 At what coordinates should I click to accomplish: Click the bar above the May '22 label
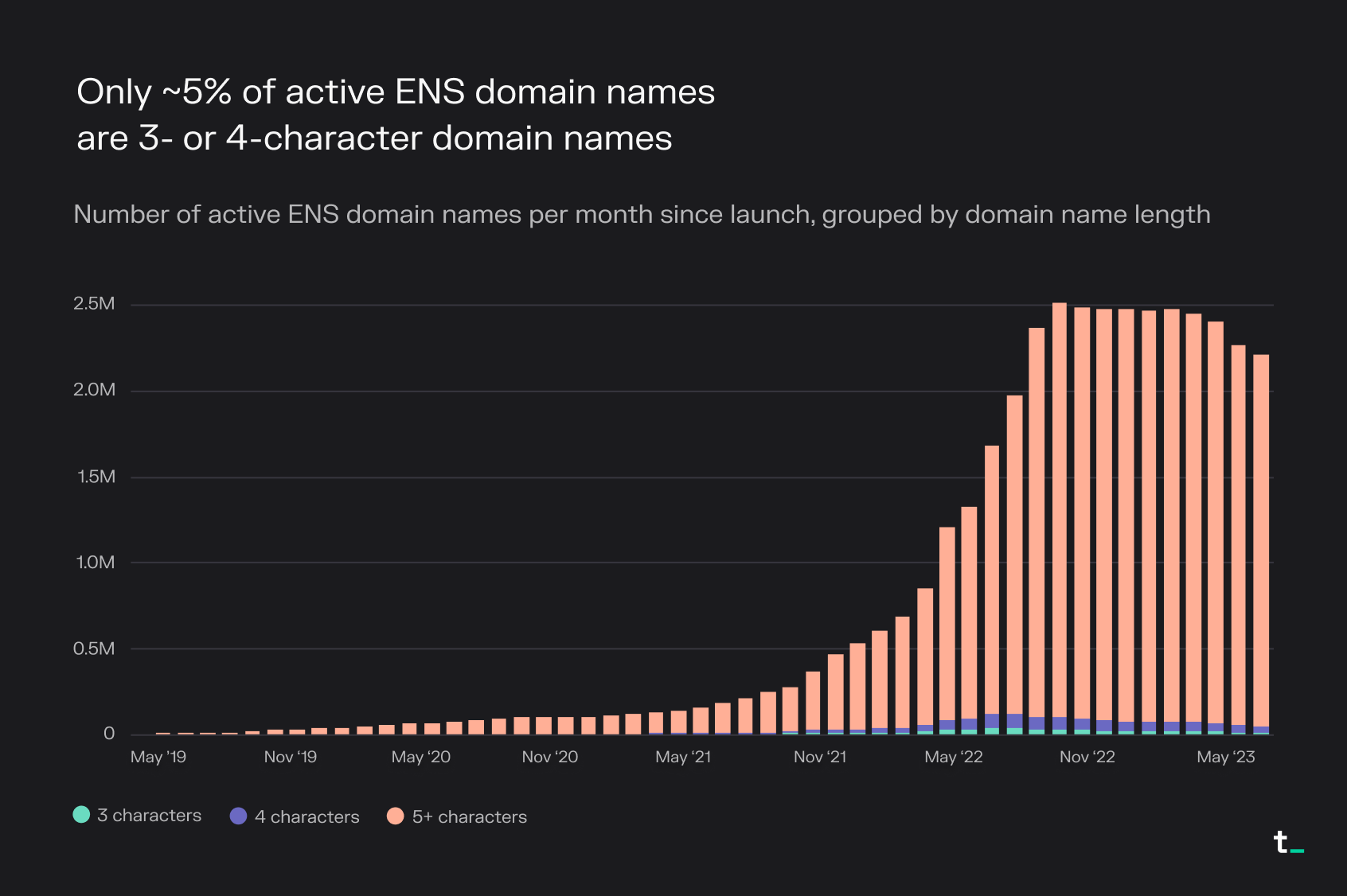947,630
